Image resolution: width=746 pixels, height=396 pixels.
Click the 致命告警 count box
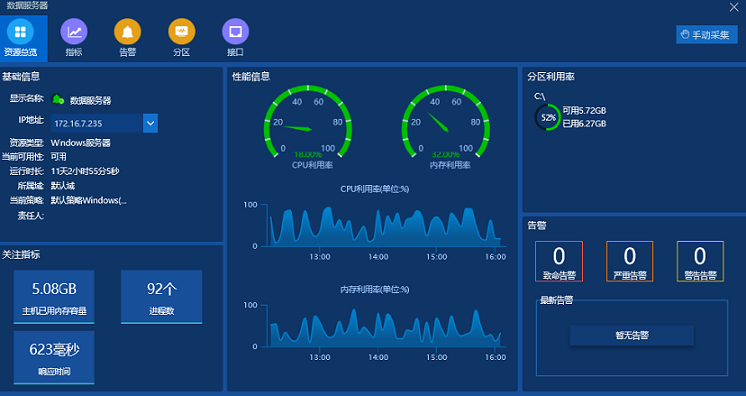pyautogui.click(x=559, y=261)
